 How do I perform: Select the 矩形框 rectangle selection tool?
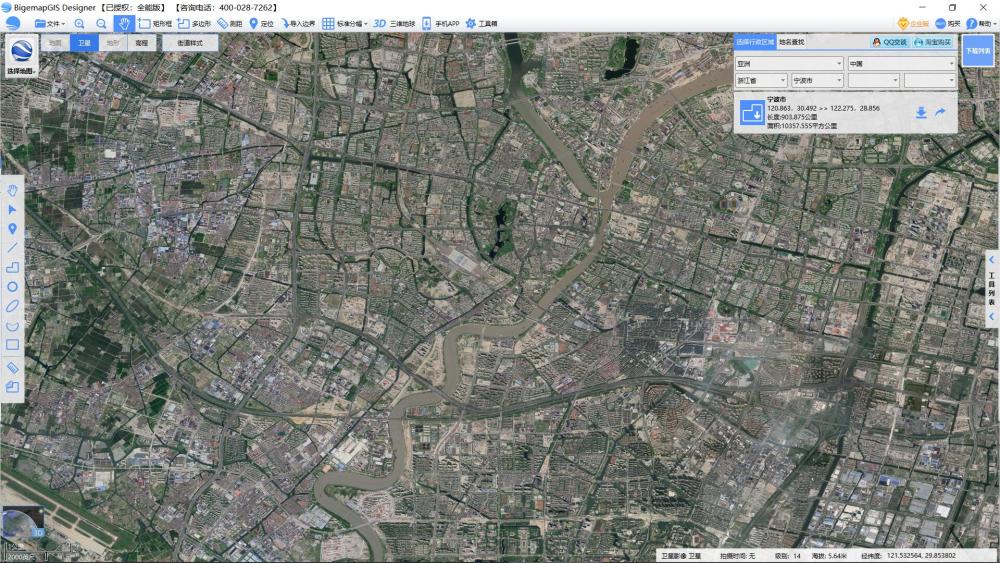click(156, 24)
